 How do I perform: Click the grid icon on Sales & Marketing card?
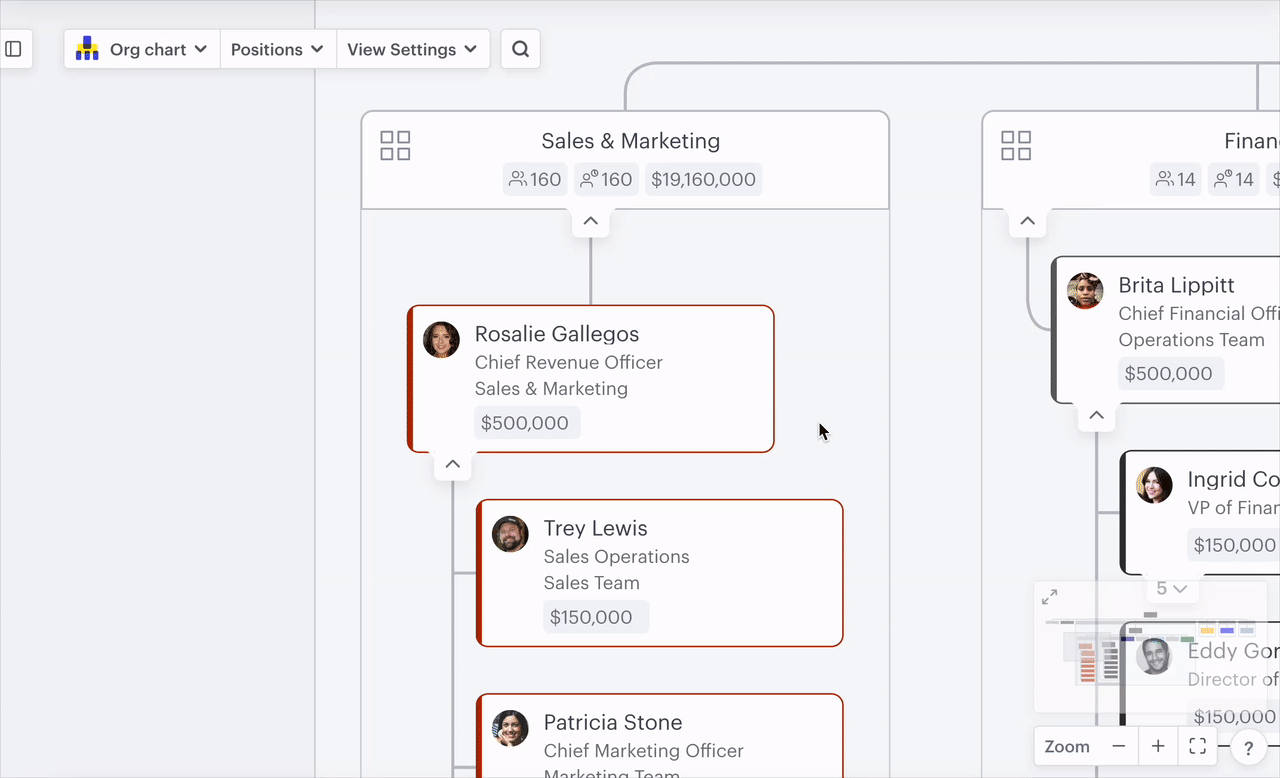[395, 145]
